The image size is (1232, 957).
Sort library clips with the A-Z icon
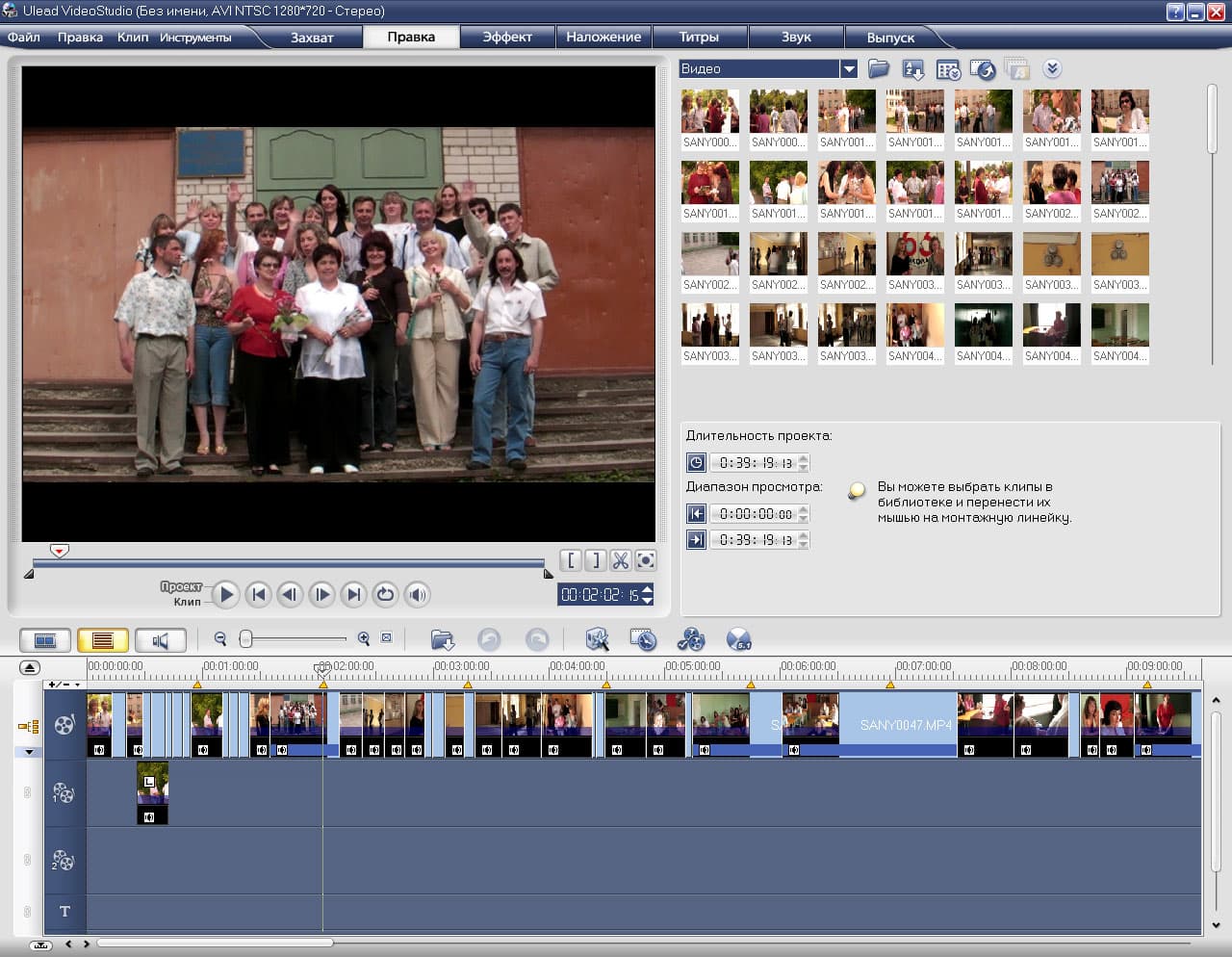pyautogui.click(x=912, y=69)
